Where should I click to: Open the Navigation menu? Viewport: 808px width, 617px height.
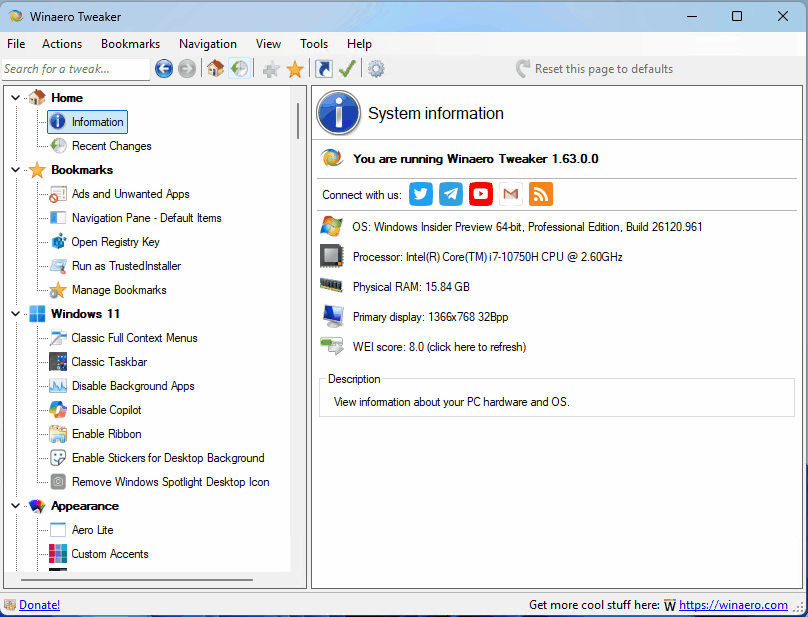click(x=207, y=43)
